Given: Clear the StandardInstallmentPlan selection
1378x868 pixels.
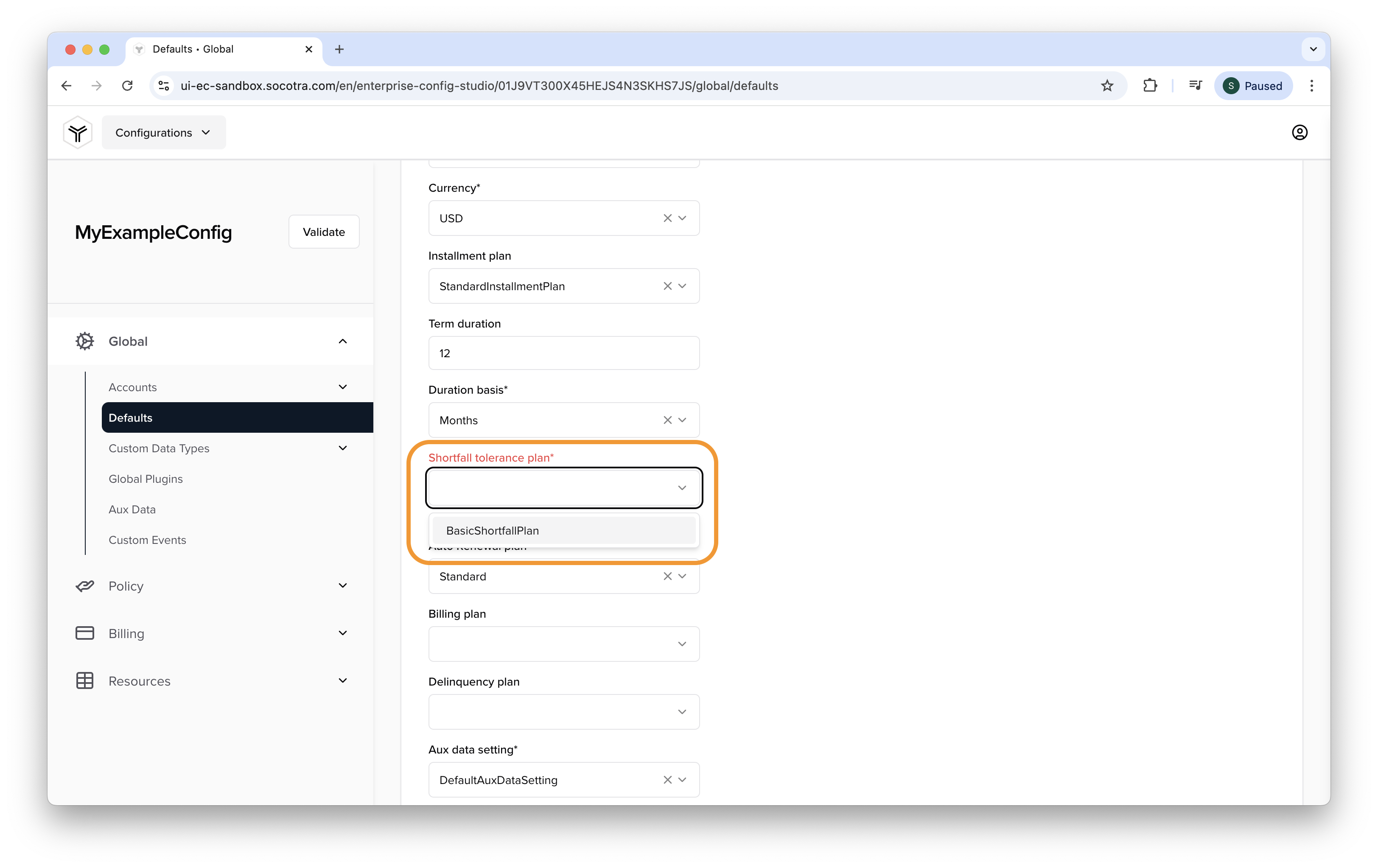Looking at the screenshot, I should [x=667, y=286].
